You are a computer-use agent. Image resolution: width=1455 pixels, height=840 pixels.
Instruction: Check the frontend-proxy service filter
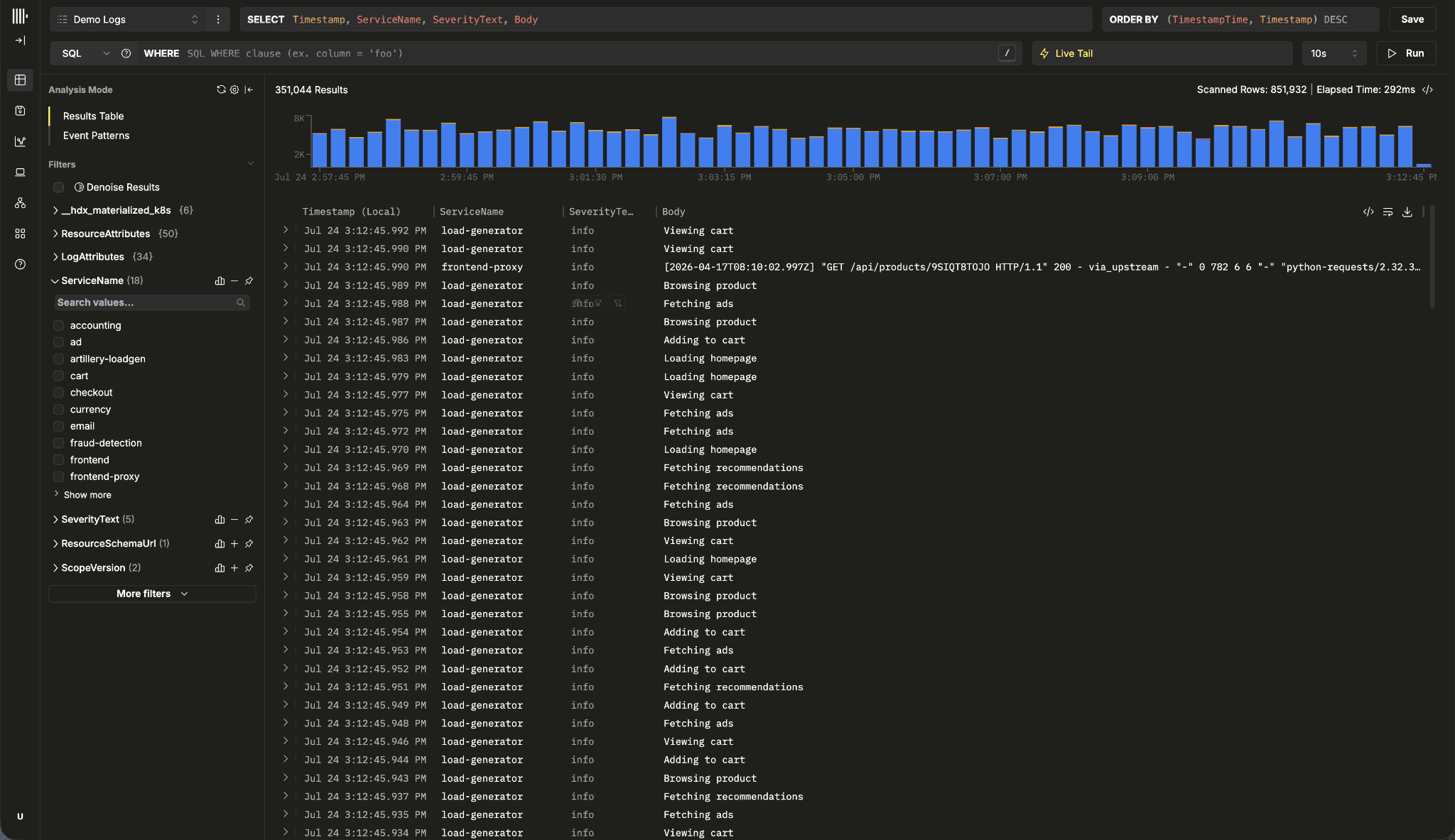(x=59, y=476)
